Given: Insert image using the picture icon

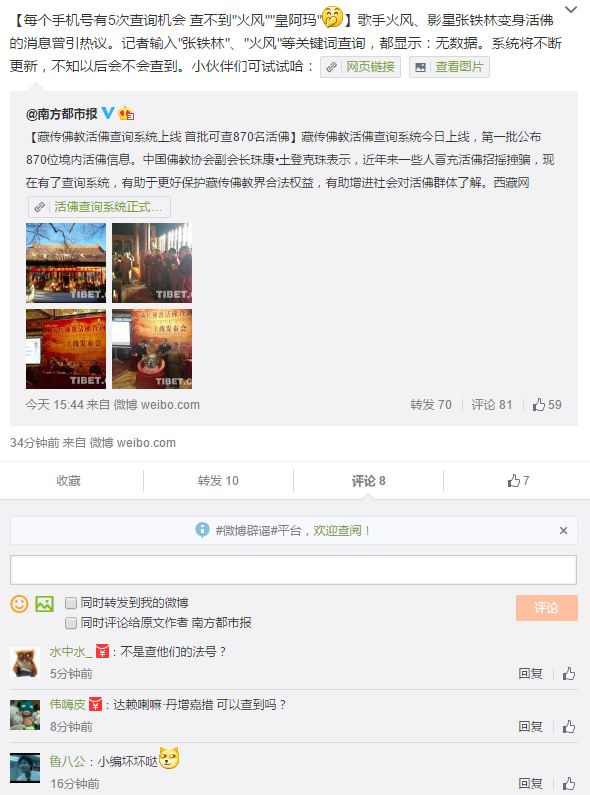Looking at the screenshot, I should click(x=45, y=604).
